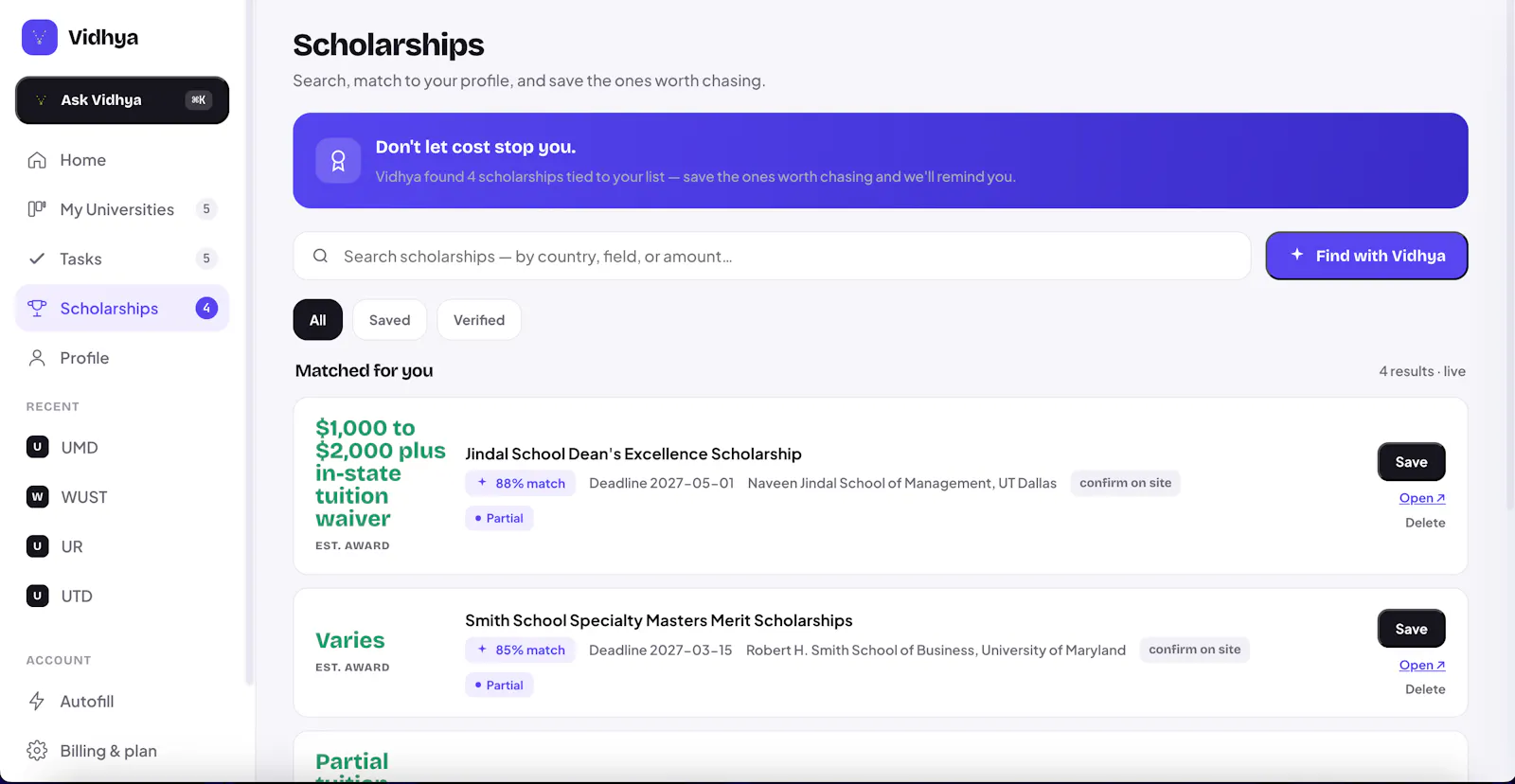
Task: Click the Billing & plan gear icon
Action: (x=37, y=751)
